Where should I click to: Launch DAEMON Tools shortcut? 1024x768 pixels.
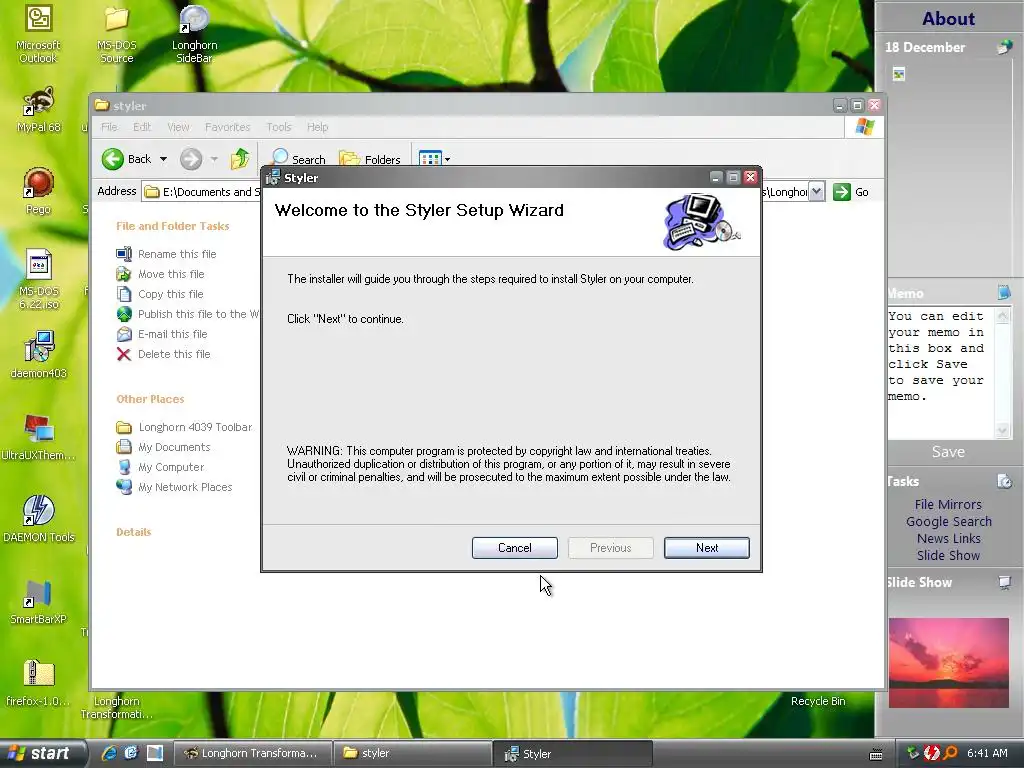coord(39,519)
